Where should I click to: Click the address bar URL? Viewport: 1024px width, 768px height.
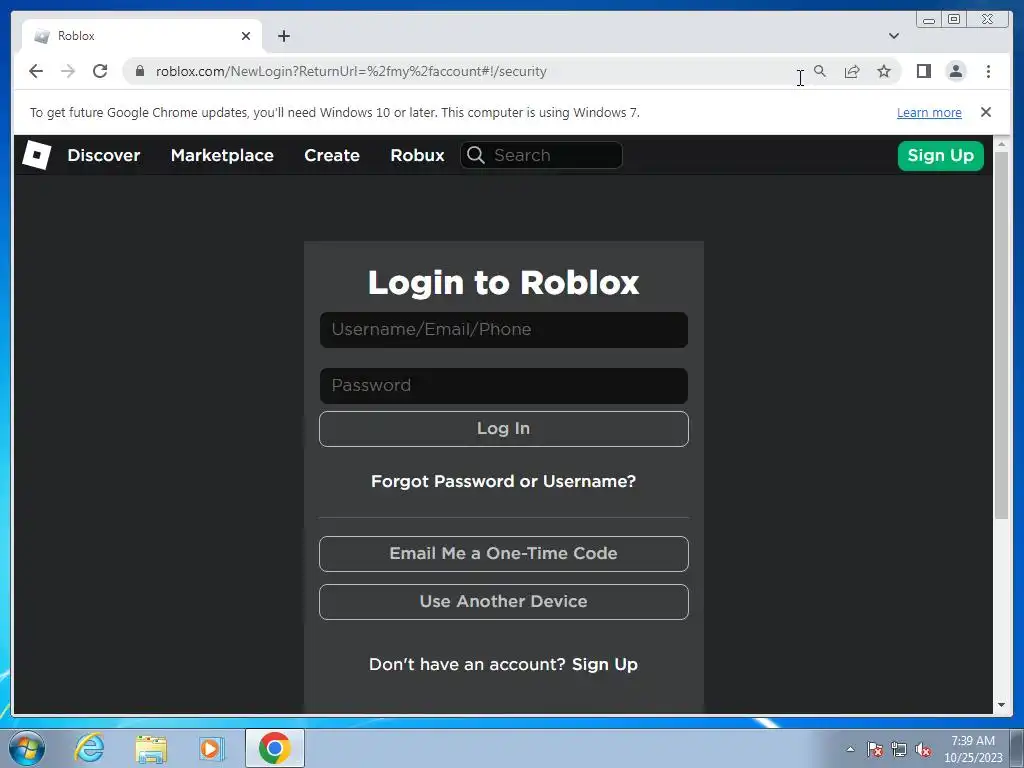[351, 71]
